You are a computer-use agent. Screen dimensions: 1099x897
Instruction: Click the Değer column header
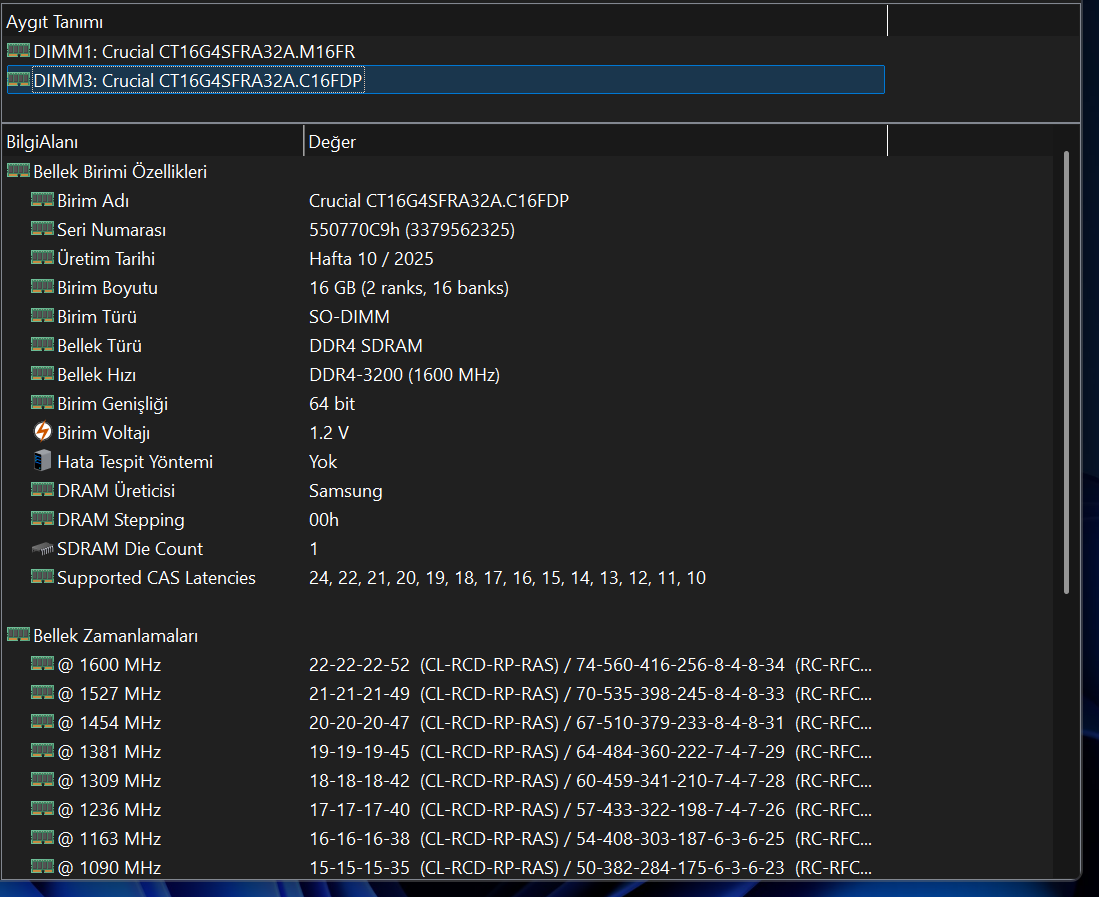(x=596, y=142)
